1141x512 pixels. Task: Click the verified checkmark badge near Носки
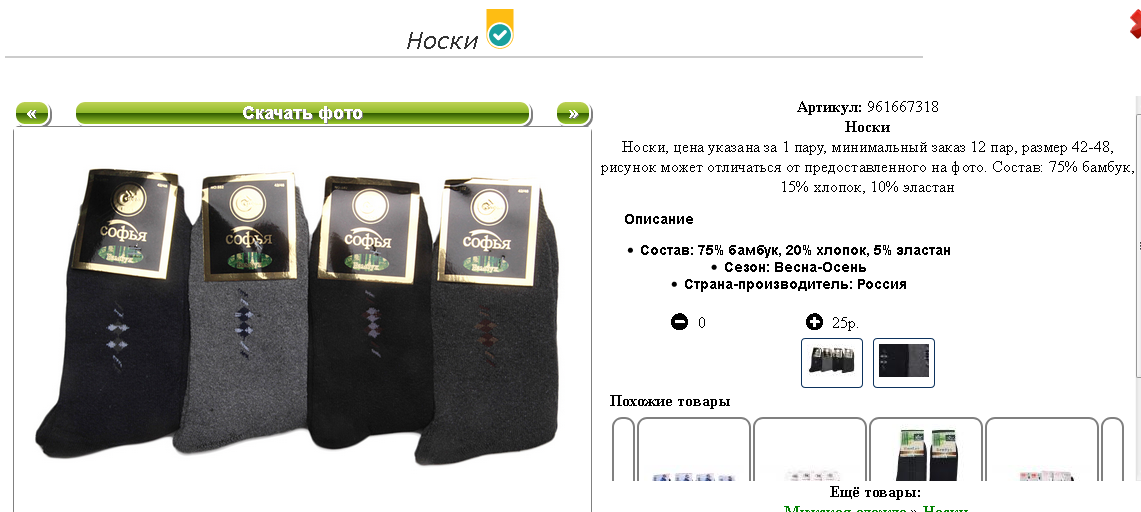click(x=500, y=31)
